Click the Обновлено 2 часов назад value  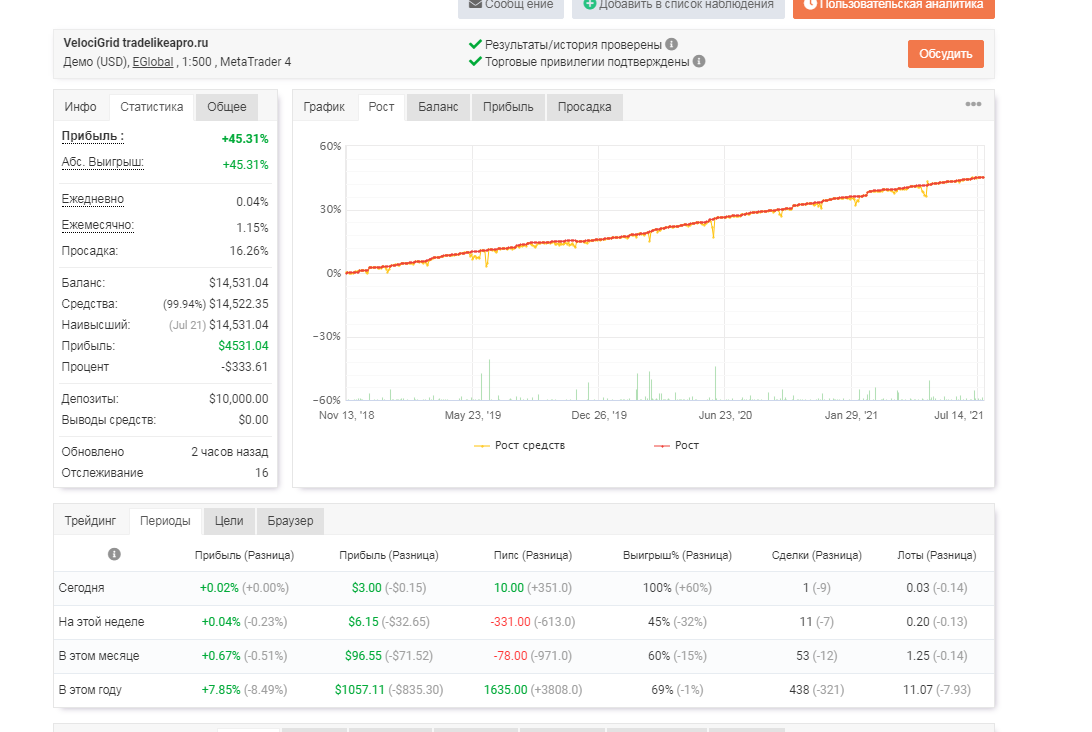click(x=229, y=452)
